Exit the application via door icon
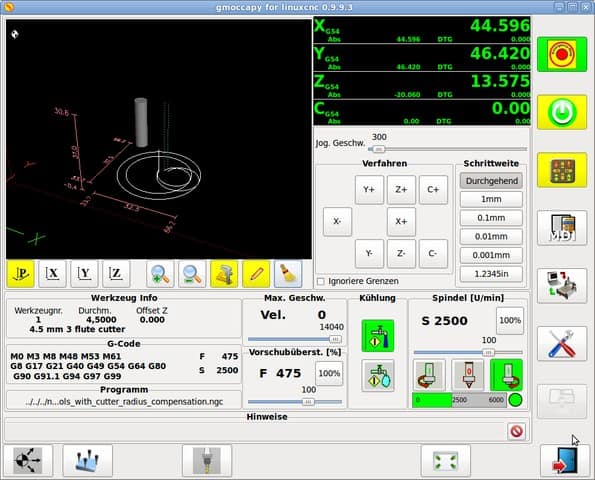Screen dimensions: 595x480 coord(565,461)
